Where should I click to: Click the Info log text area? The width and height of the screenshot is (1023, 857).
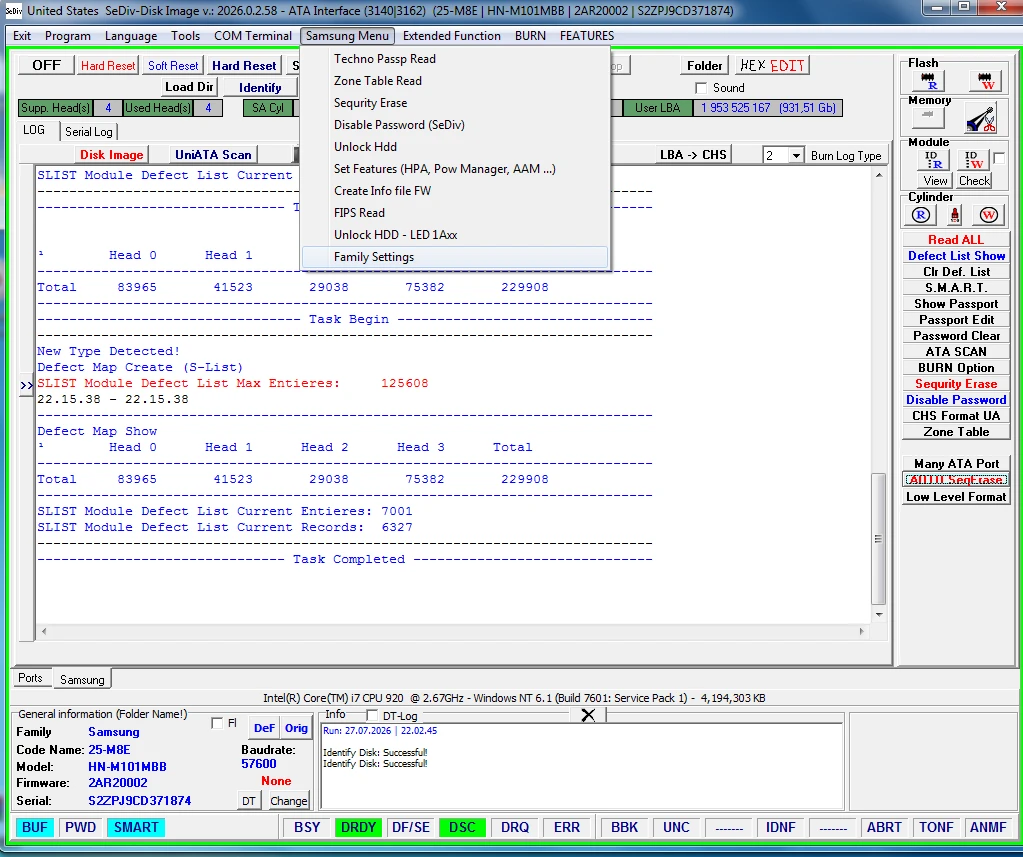[x=581, y=765]
